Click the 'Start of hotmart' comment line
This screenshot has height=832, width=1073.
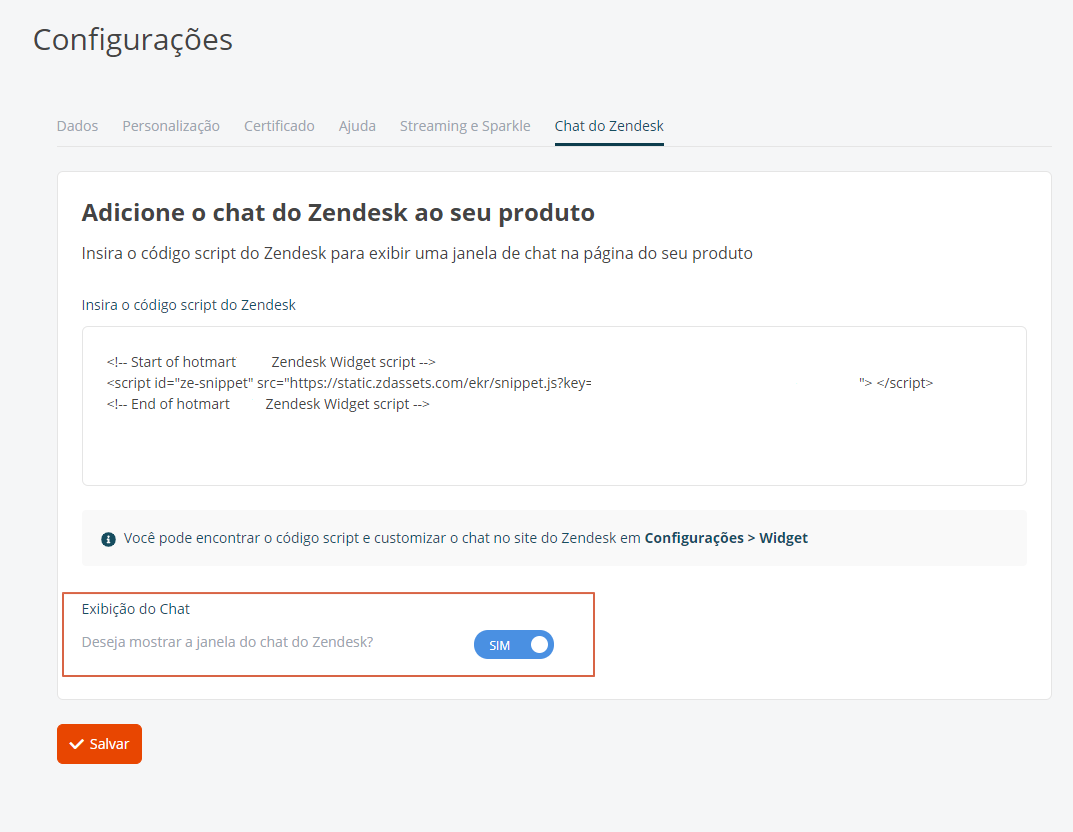[271, 362]
